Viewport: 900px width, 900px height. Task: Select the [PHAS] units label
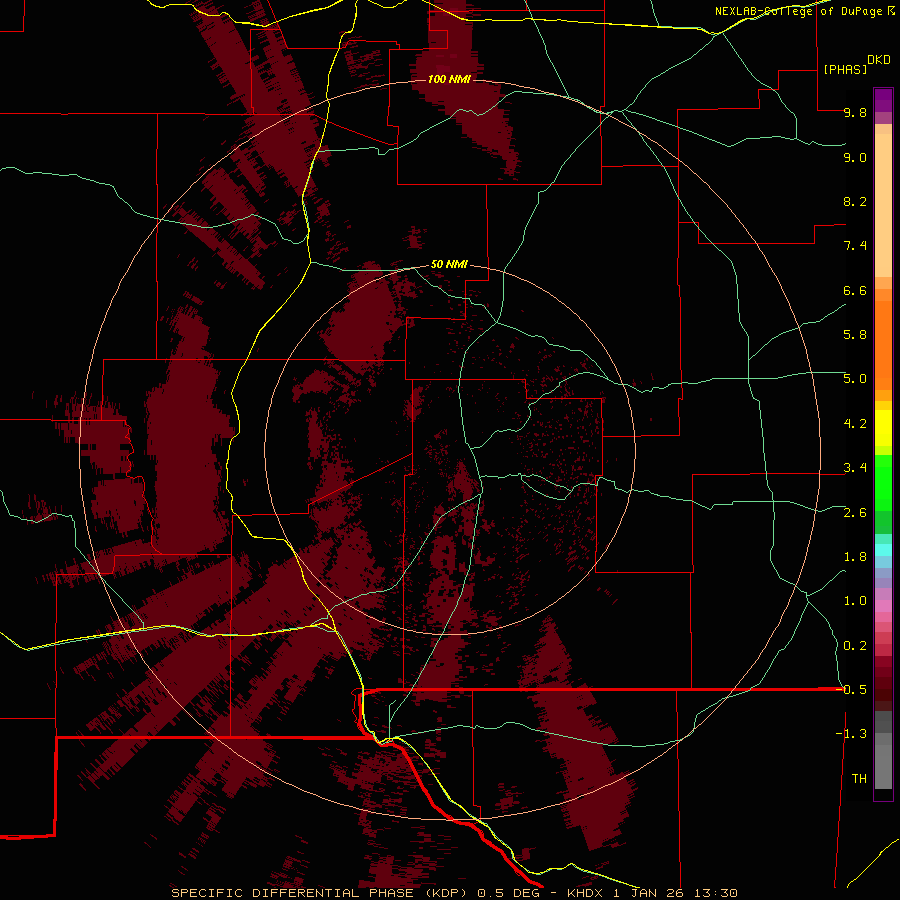click(x=845, y=69)
